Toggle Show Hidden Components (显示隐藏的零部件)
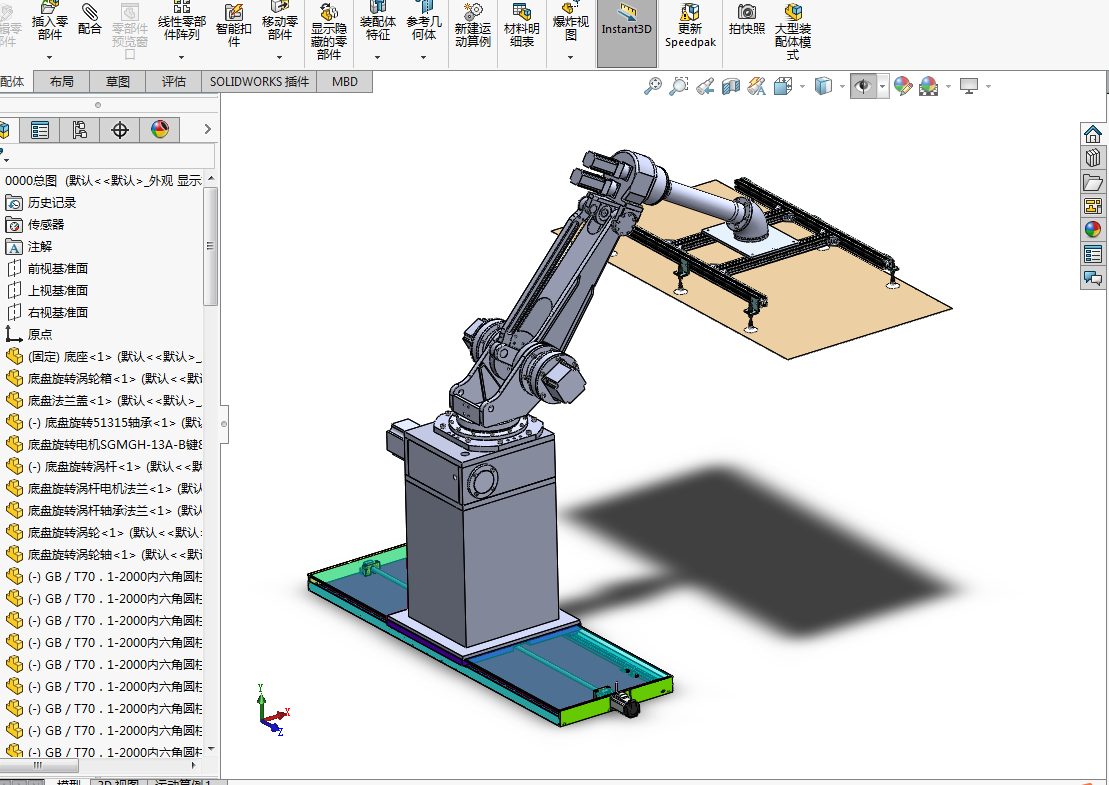1109x785 pixels. (x=329, y=30)
